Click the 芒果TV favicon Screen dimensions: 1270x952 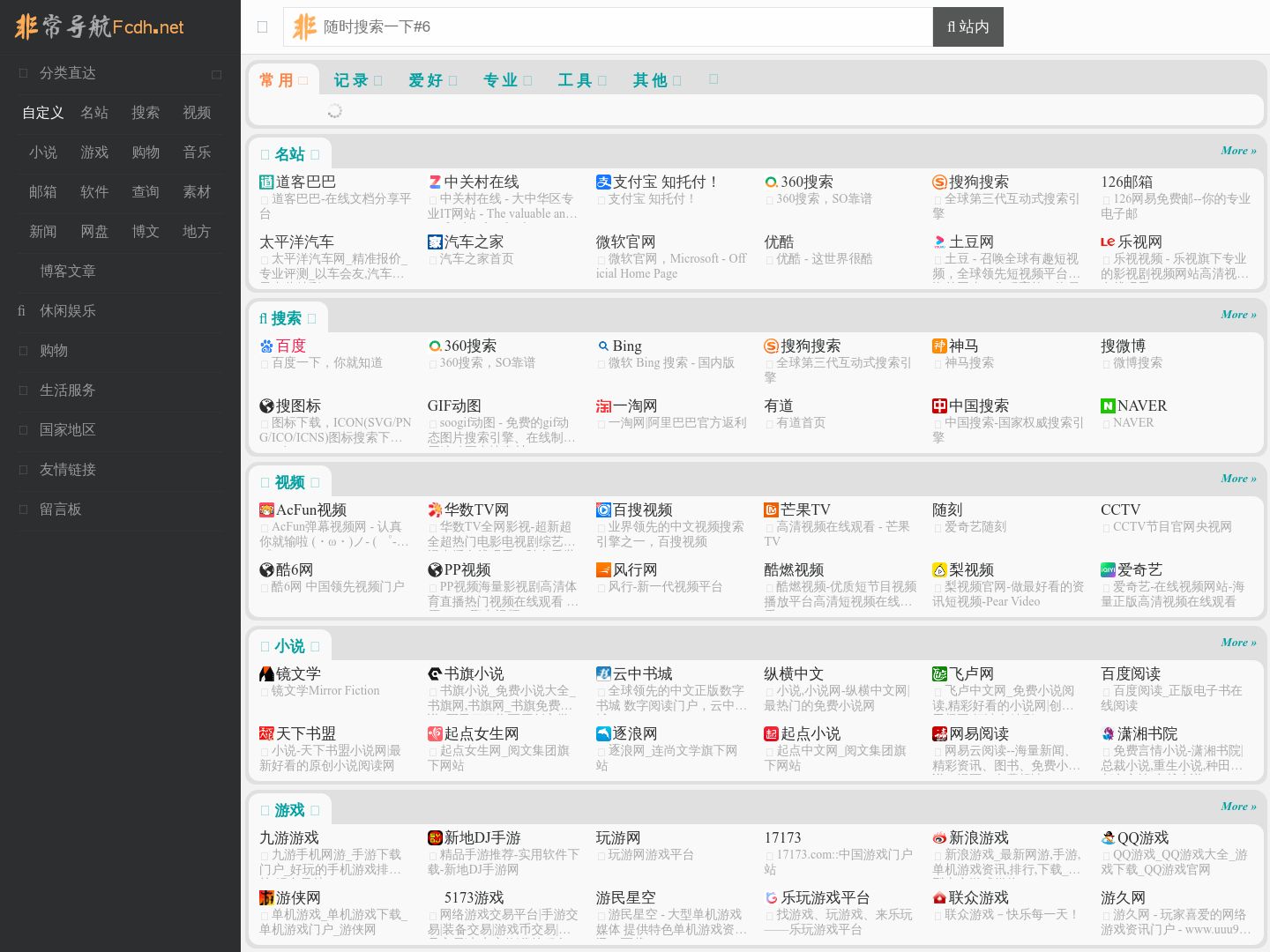(771, 510)
